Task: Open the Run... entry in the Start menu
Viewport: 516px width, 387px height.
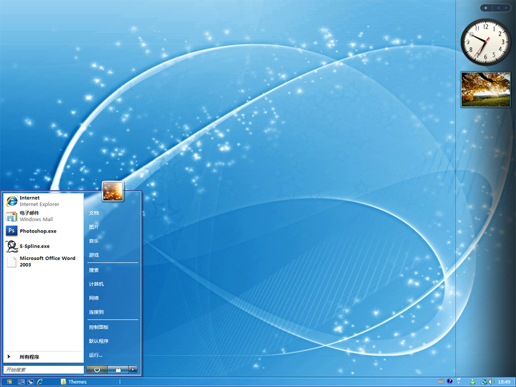Action: tap(96, 355)
